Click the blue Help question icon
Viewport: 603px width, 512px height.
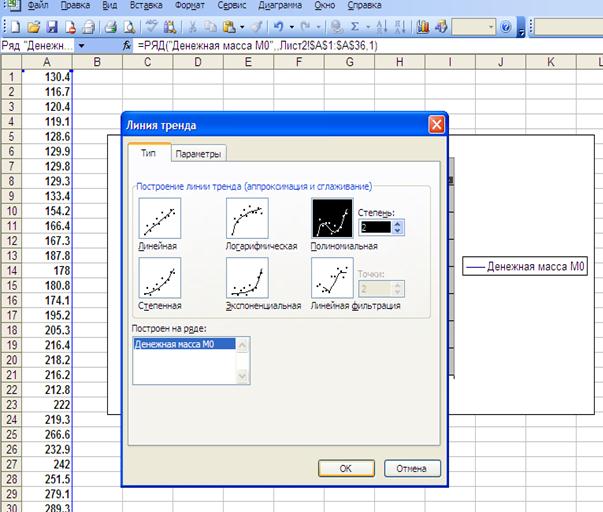pos(506,27)
